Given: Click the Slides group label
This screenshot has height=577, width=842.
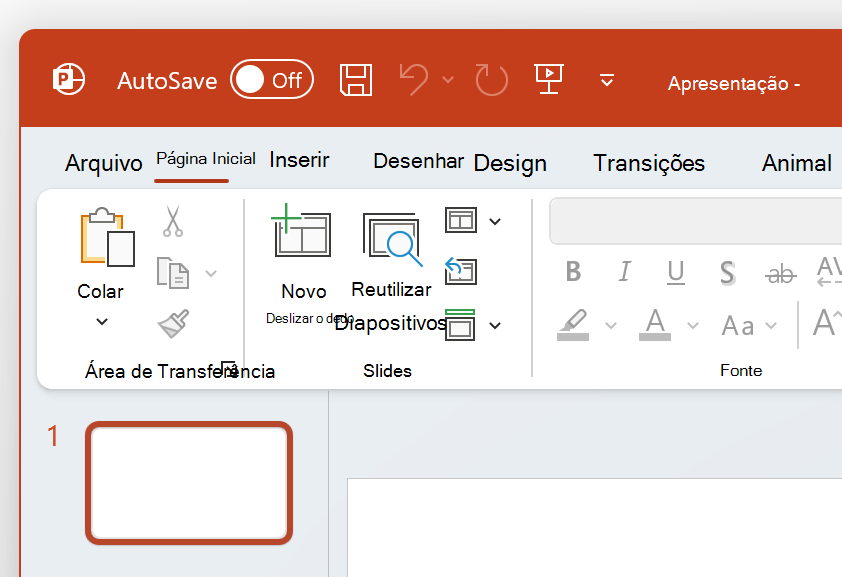Looking at the screenshot, I should click(387, 371).
